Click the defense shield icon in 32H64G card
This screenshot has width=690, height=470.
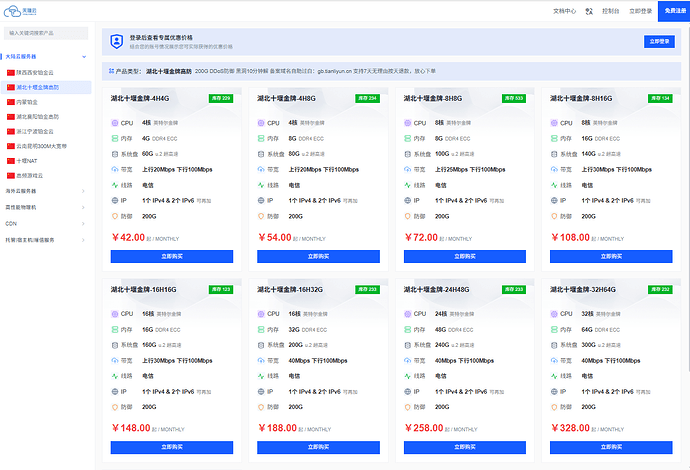tap(554, 407)
